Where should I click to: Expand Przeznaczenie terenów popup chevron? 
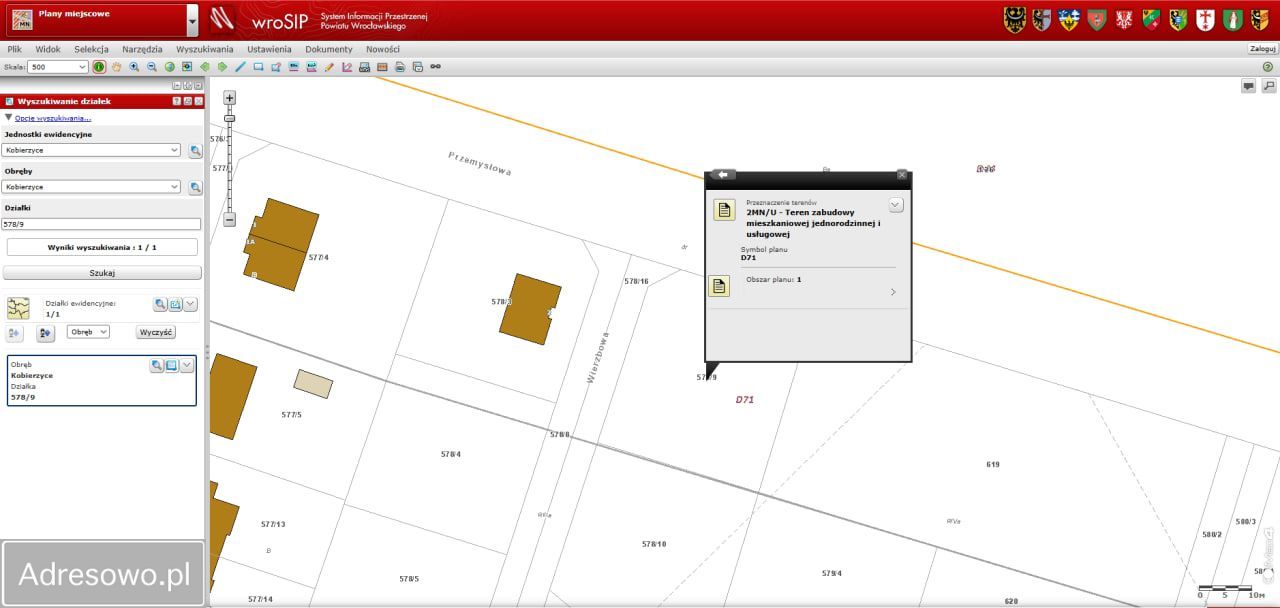point(896,205)
